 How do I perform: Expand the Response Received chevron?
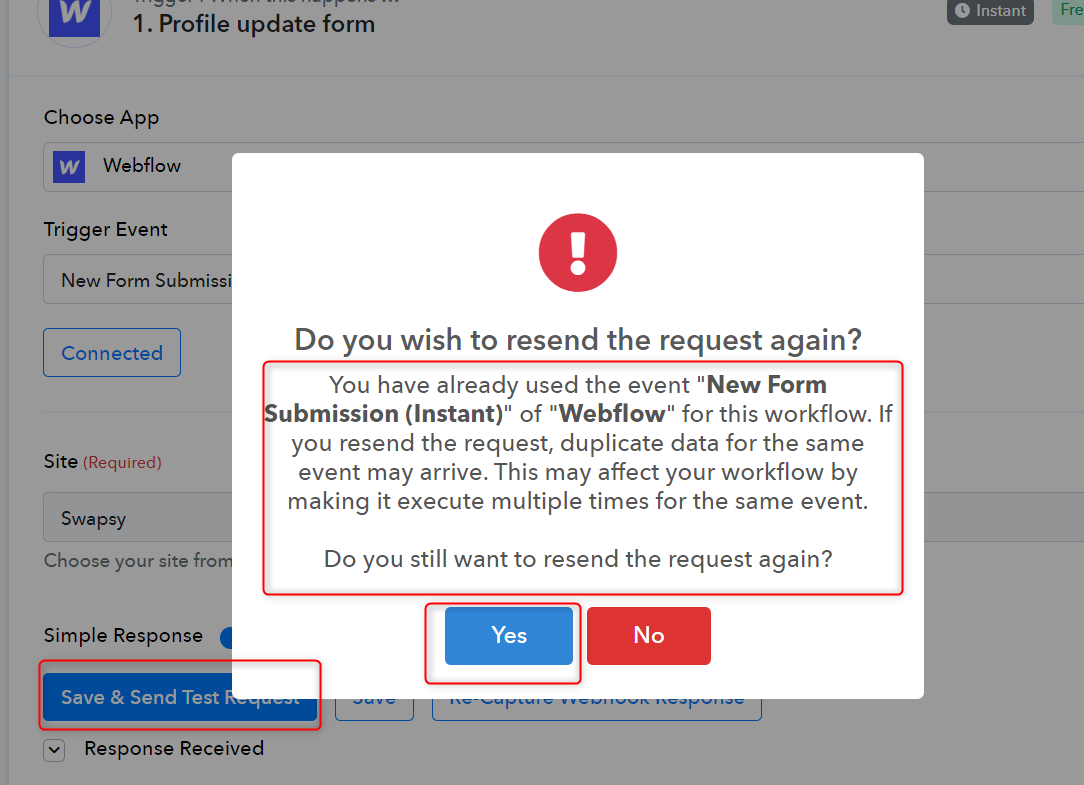coord(54,750)
